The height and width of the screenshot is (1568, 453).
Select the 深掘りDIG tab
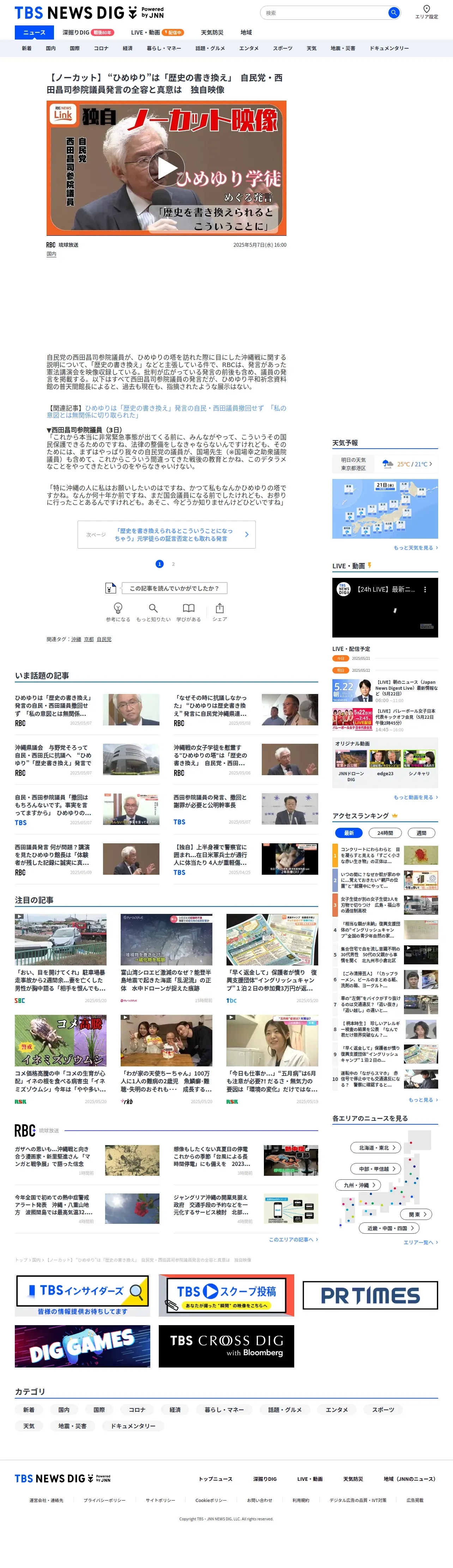point(87,32)
